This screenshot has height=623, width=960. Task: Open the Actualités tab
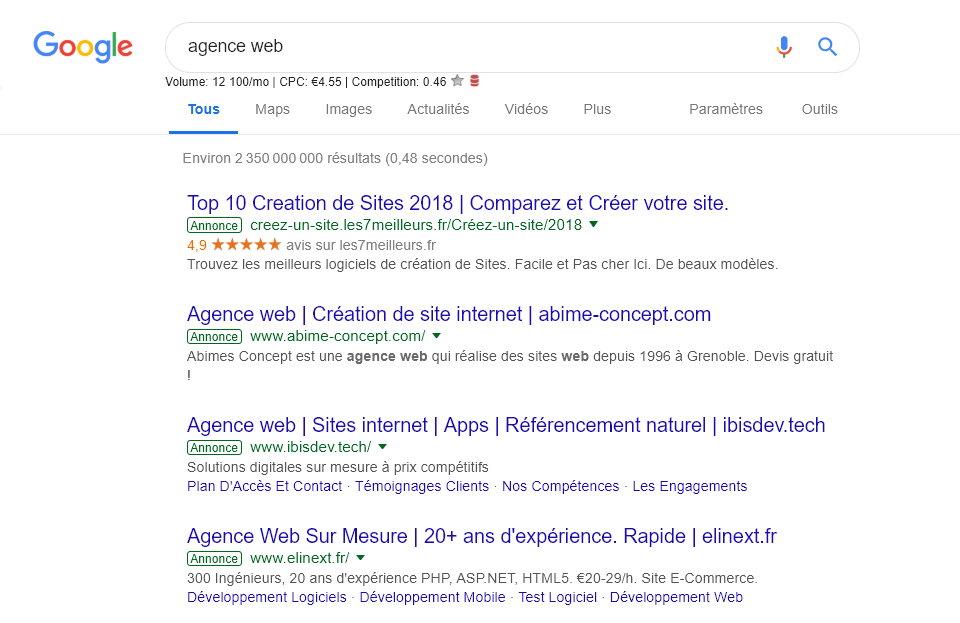coord(438,109)
